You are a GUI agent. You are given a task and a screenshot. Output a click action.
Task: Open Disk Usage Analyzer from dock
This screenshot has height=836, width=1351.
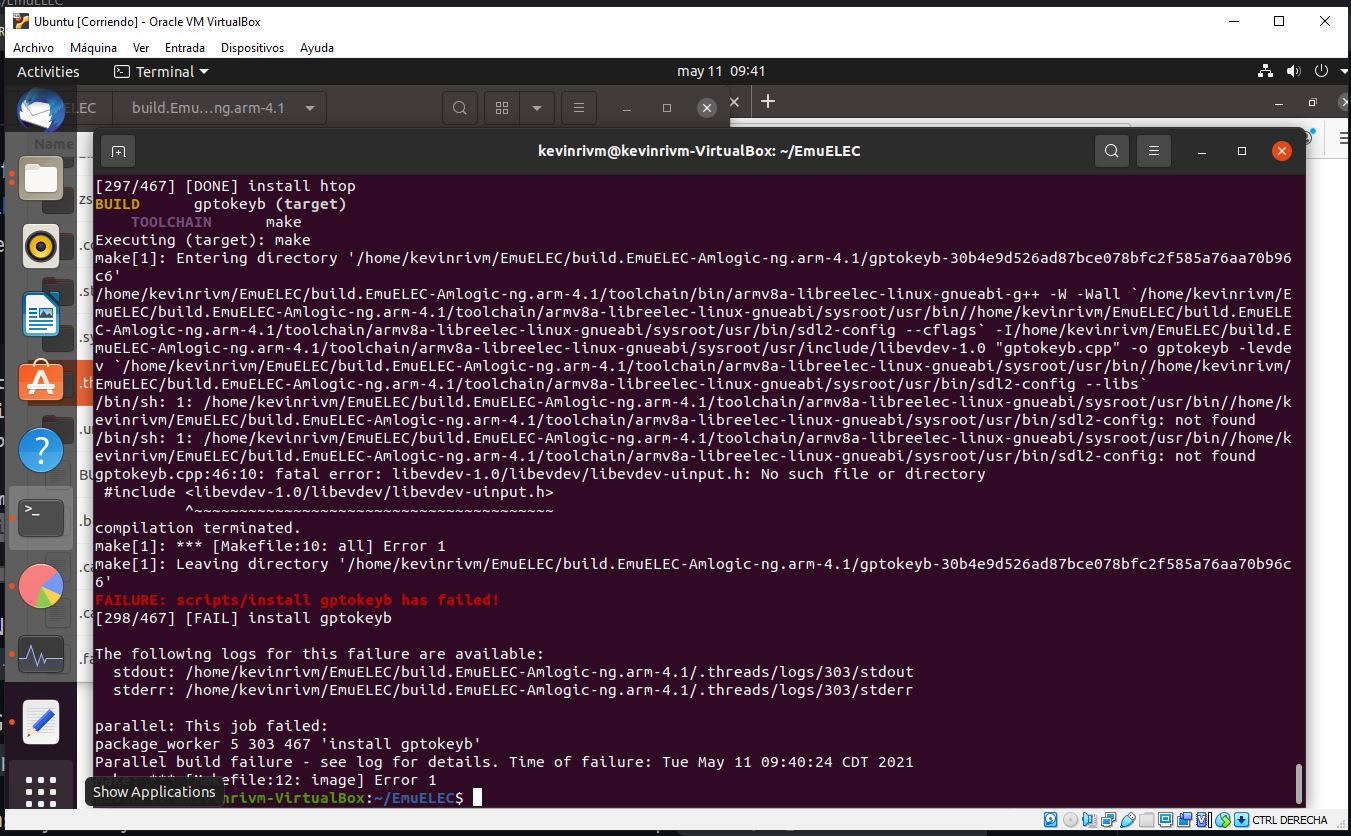coord(41,586)
